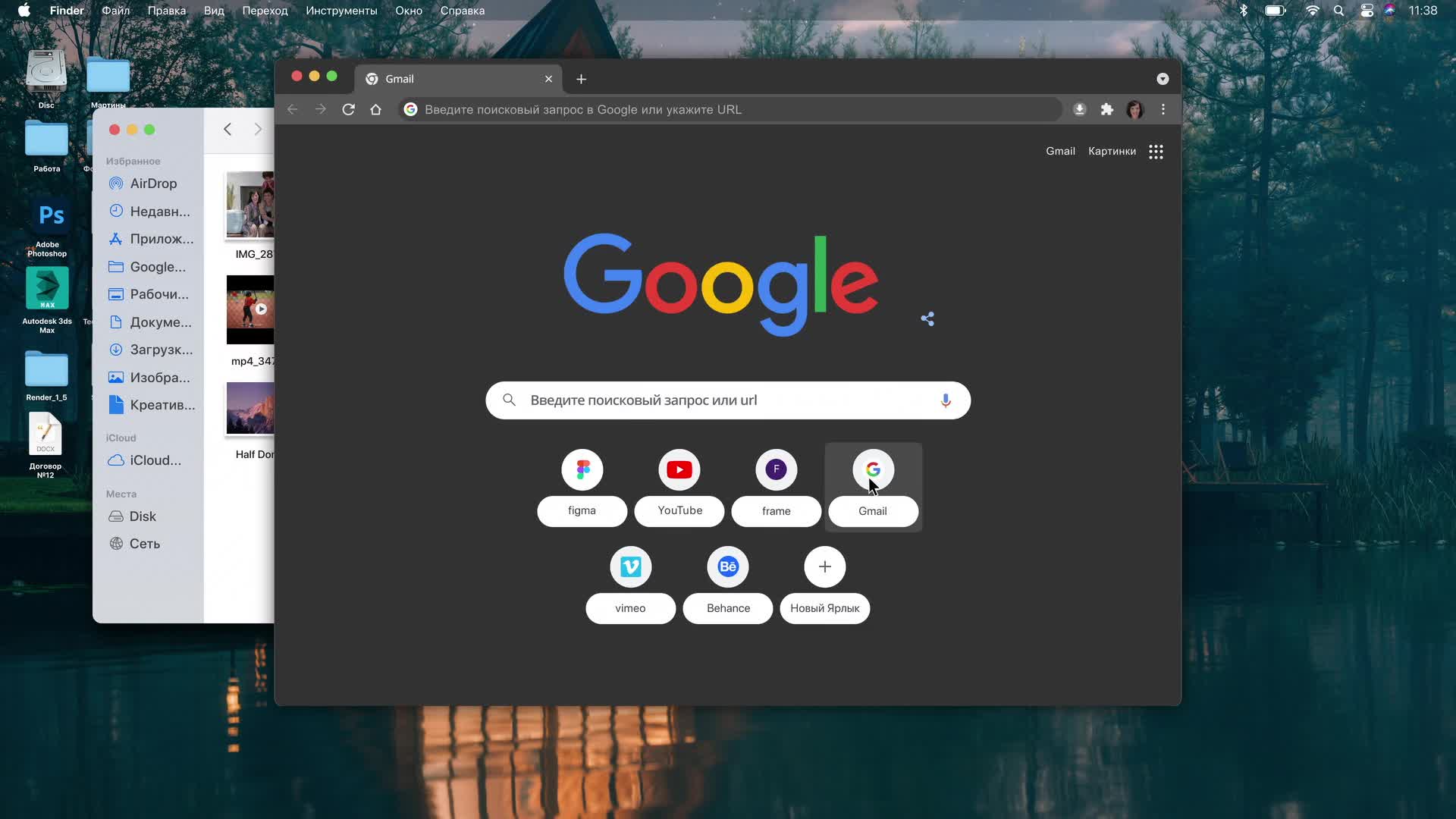1456x819 pixels.
Task: Open a new Chrome tab
Action: click(x=581, y=79)
